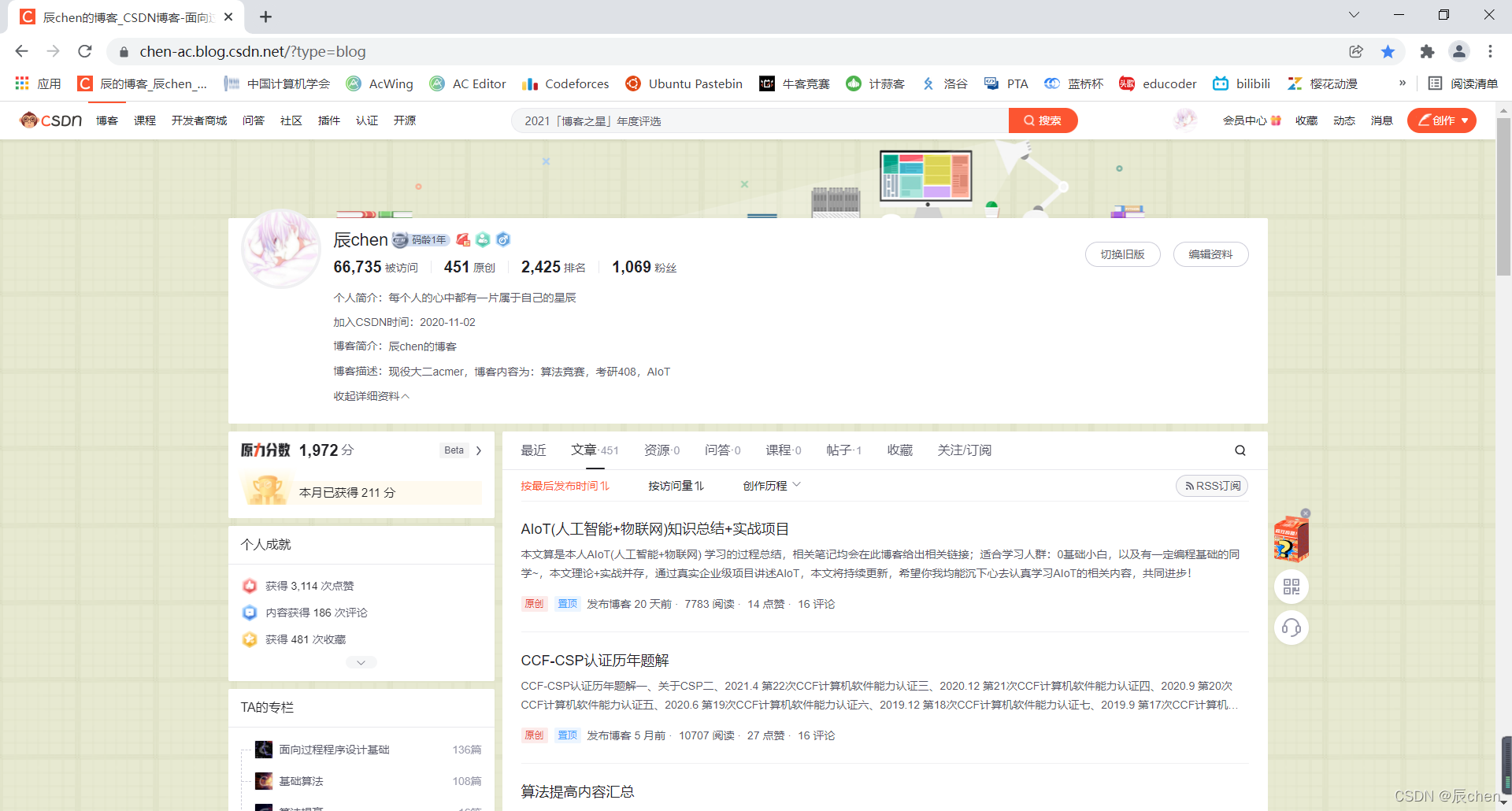
Task: Open 消息 messages in header
Action: point(1382,120)
